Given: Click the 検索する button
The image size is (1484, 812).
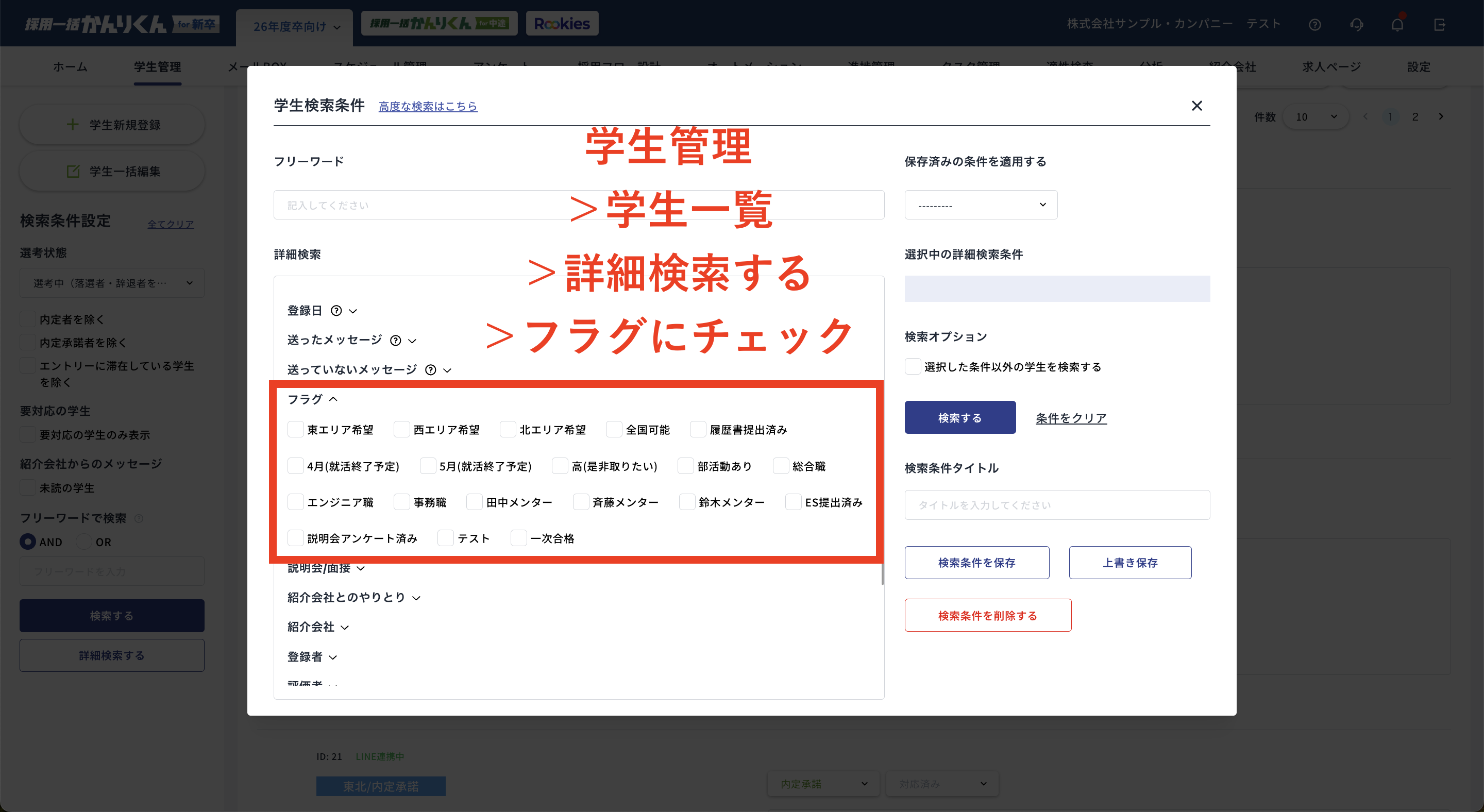Looking at the screenshot, I should click(960, 417).
